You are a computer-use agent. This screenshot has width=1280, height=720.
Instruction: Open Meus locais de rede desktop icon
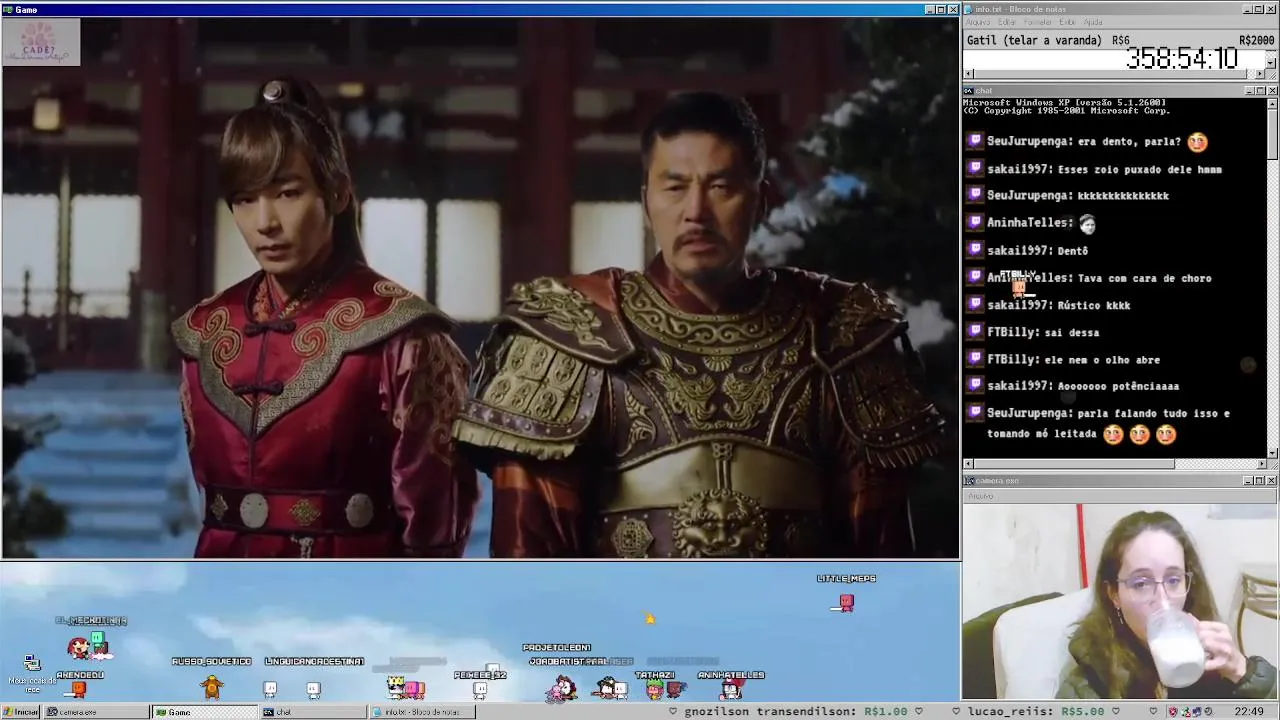(x=32, y=672)
